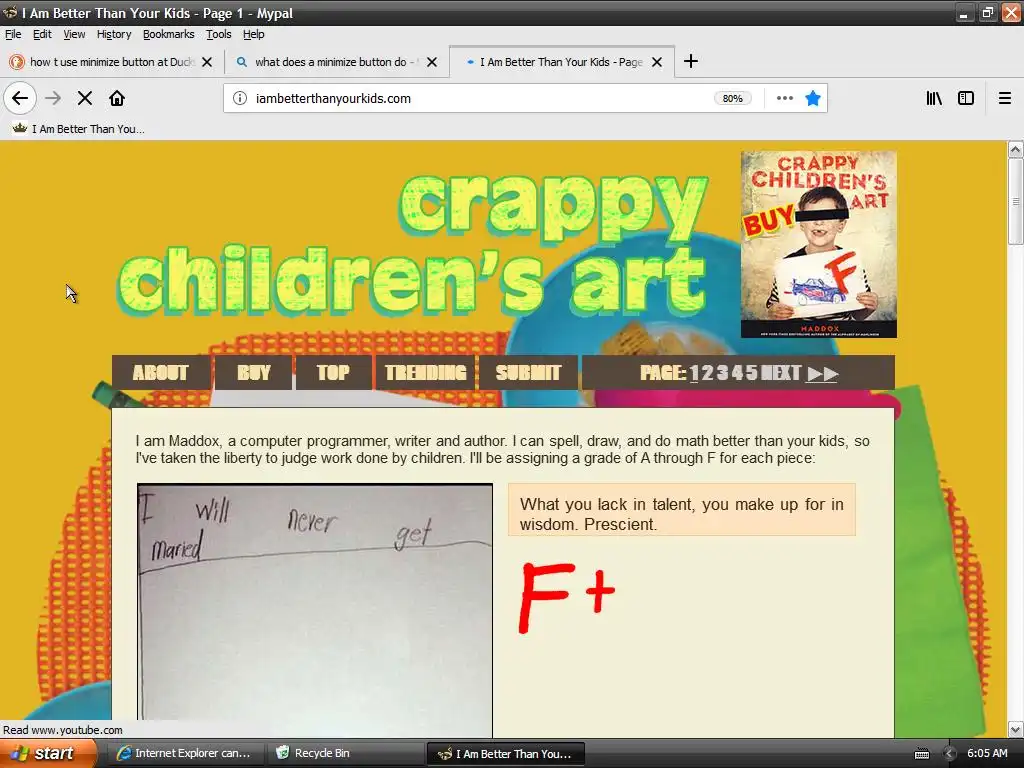Click scrollbar up arrow
Image resolution: width=1024 pixels, height=768 pixels.
pyautogui.click(x=1015, y=150)
